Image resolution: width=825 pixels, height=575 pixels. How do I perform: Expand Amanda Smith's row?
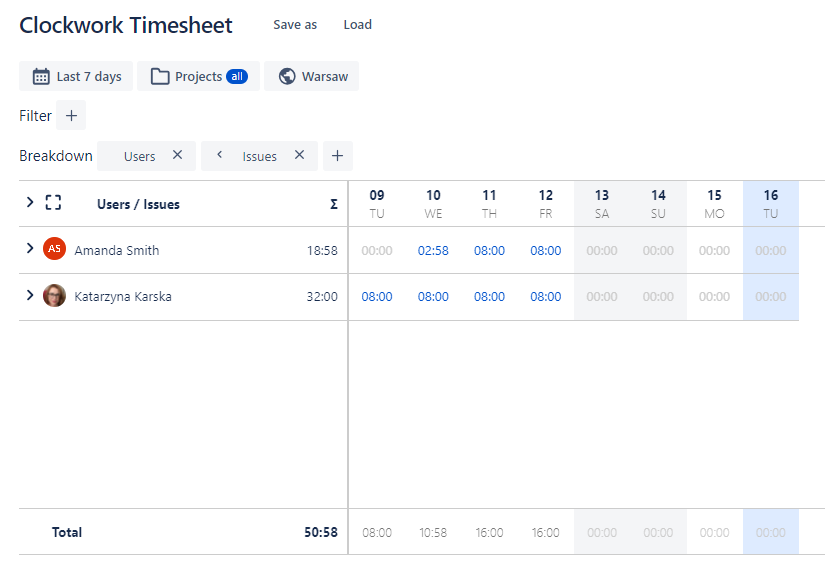(30, 249)
